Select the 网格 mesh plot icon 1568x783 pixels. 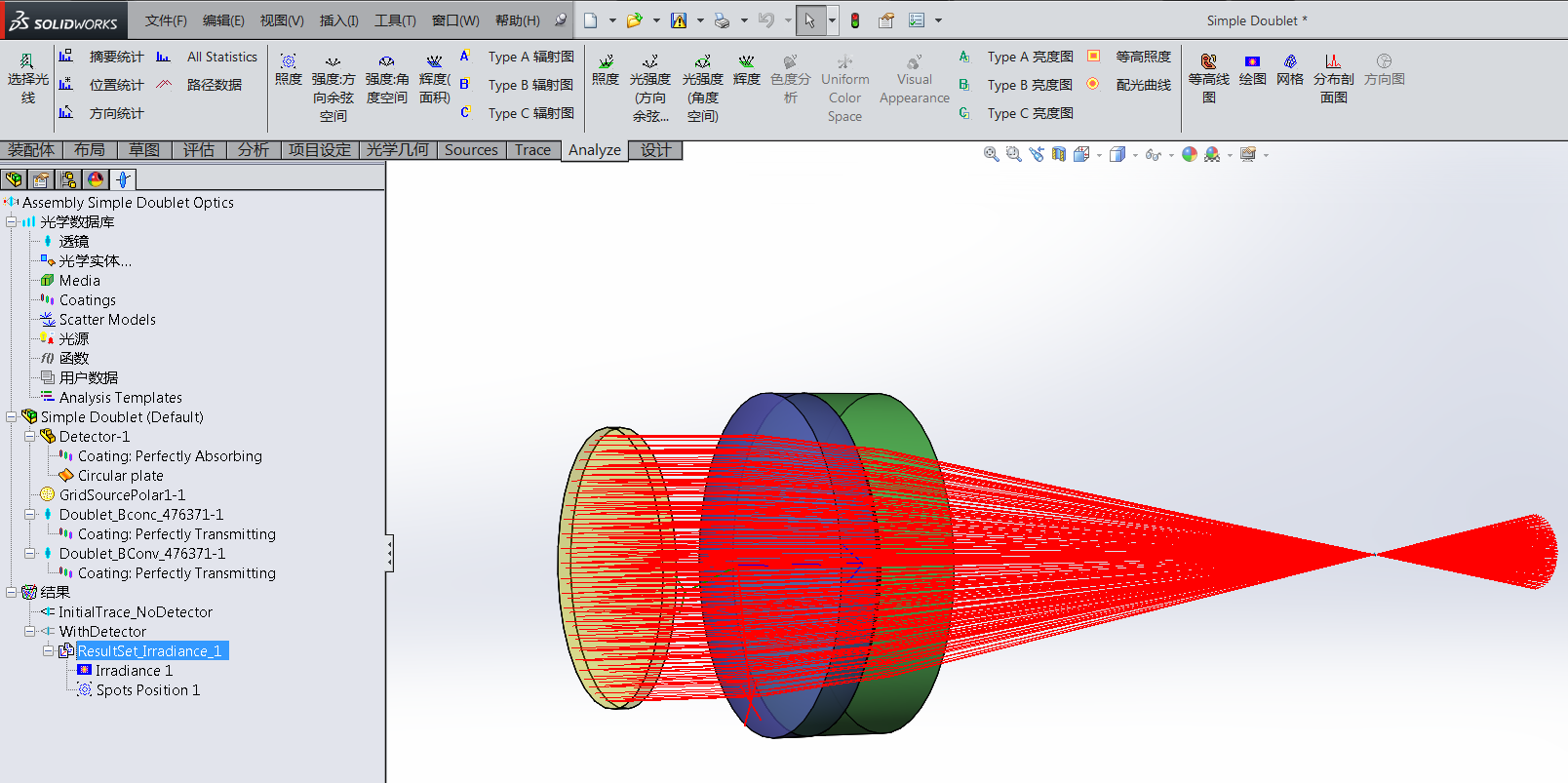point(1289,70)
